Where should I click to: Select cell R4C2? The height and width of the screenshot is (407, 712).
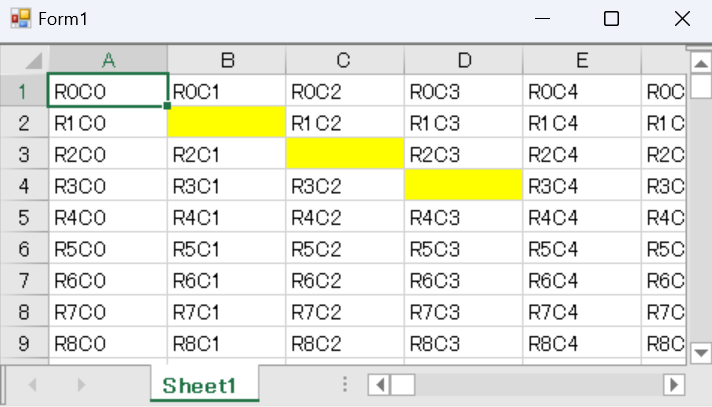pos(345,217)
